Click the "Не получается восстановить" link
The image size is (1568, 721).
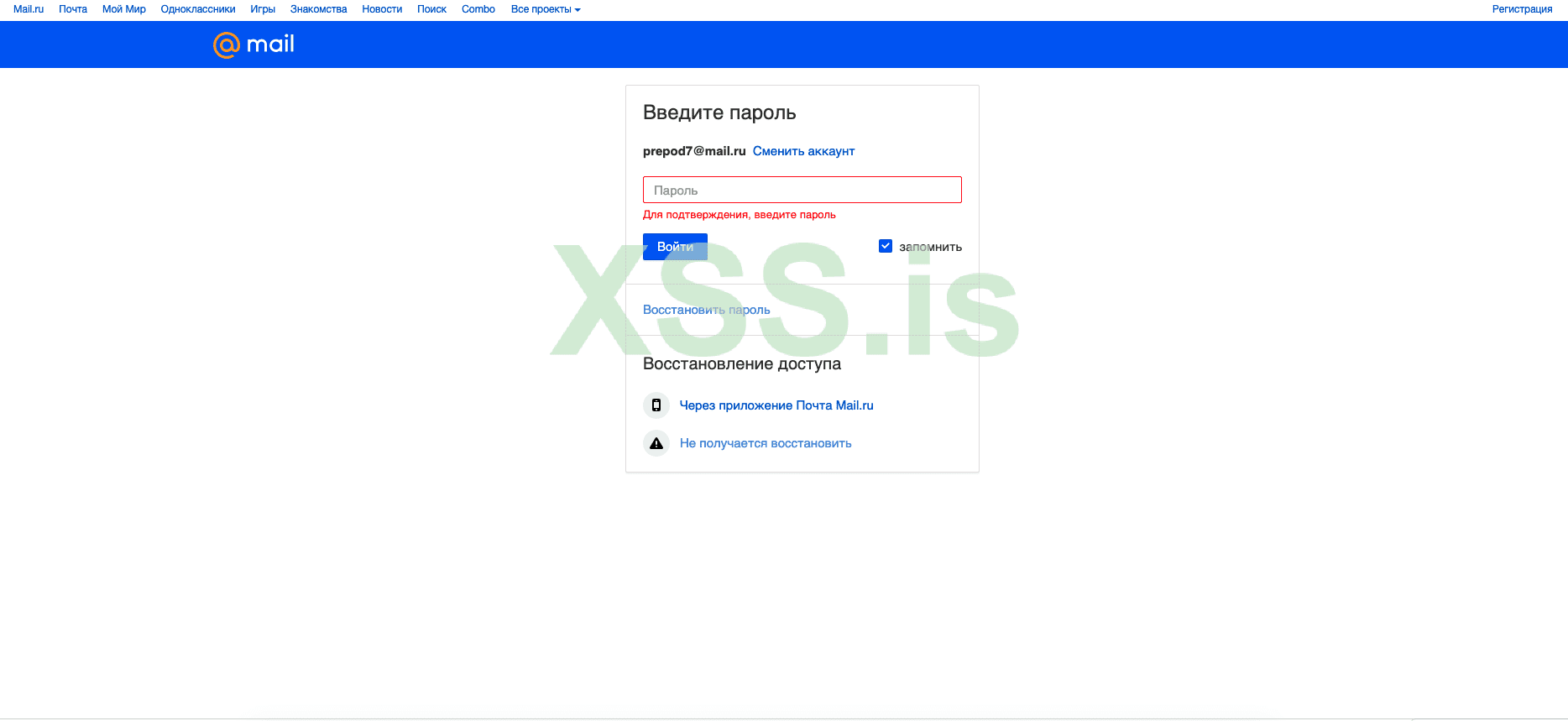[766, 443]
